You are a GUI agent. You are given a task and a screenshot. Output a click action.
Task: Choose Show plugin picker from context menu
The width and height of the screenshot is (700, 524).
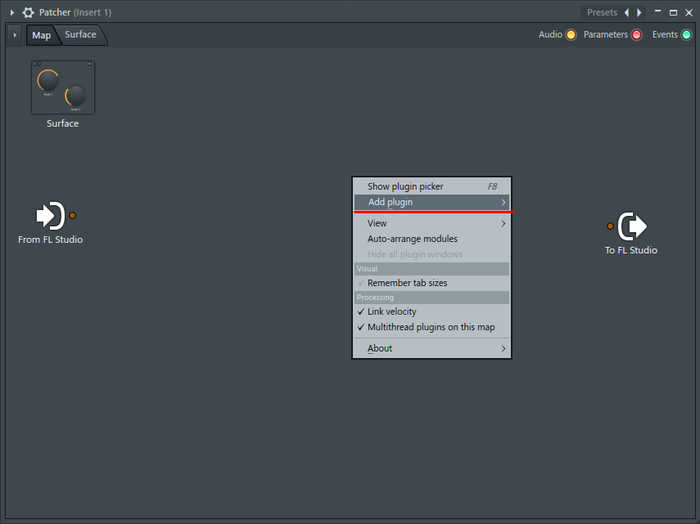click(432, 187)
